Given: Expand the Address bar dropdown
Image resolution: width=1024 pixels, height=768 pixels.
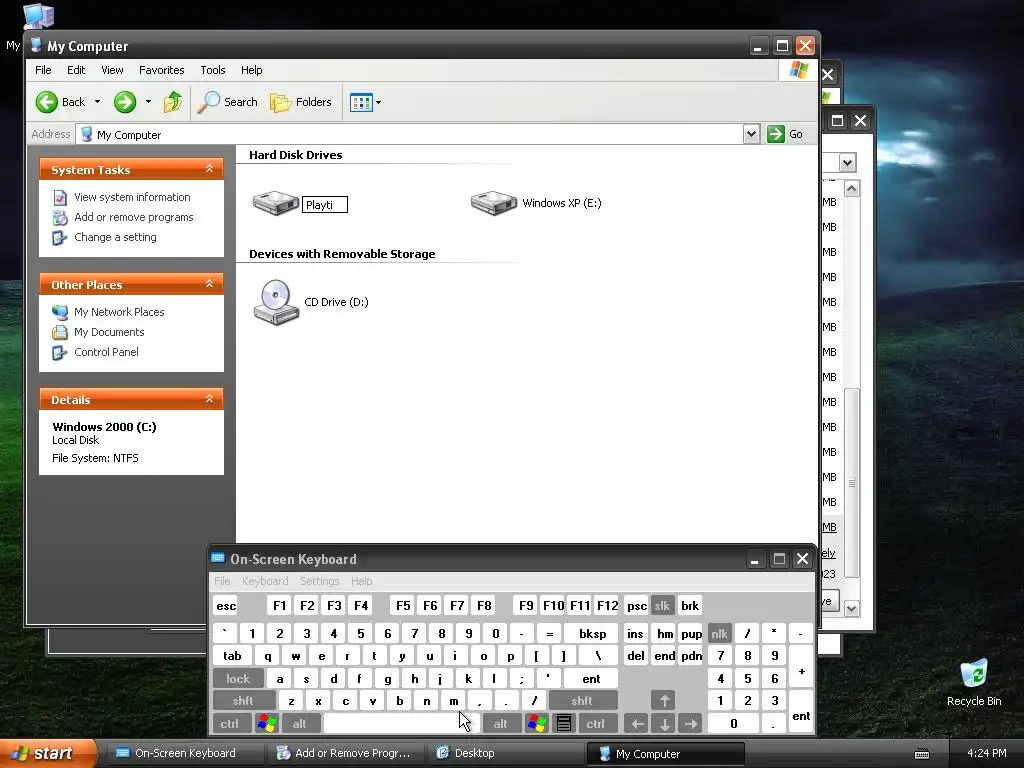Looking at the screenshot, I should (x=751, y=134).
